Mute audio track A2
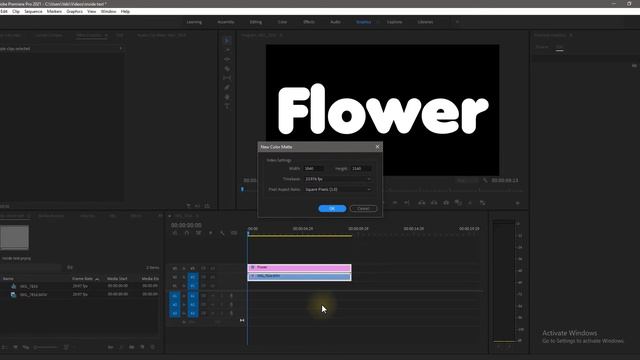 [213, 304]
